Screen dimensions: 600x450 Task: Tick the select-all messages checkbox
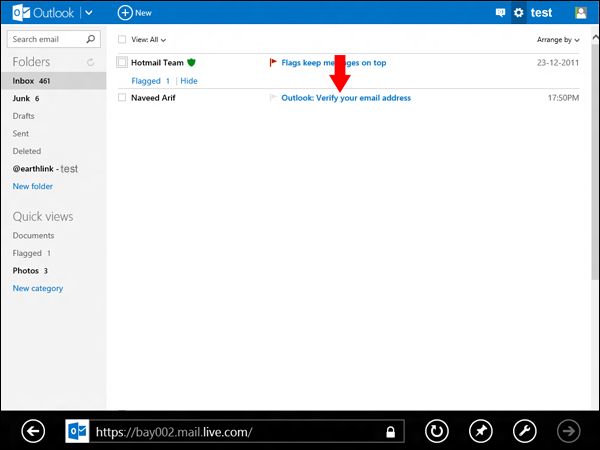pyautogui.click(x=122, y=39)
